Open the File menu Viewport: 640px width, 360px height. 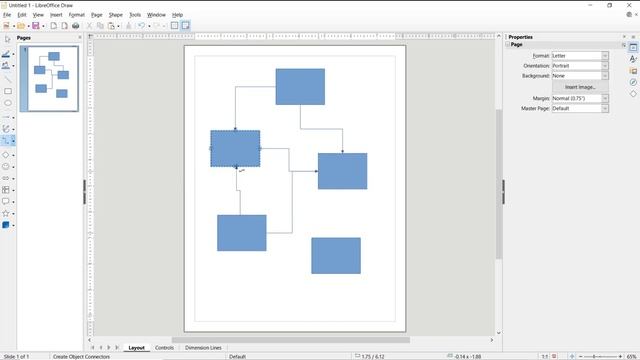[x=7, y=15]
